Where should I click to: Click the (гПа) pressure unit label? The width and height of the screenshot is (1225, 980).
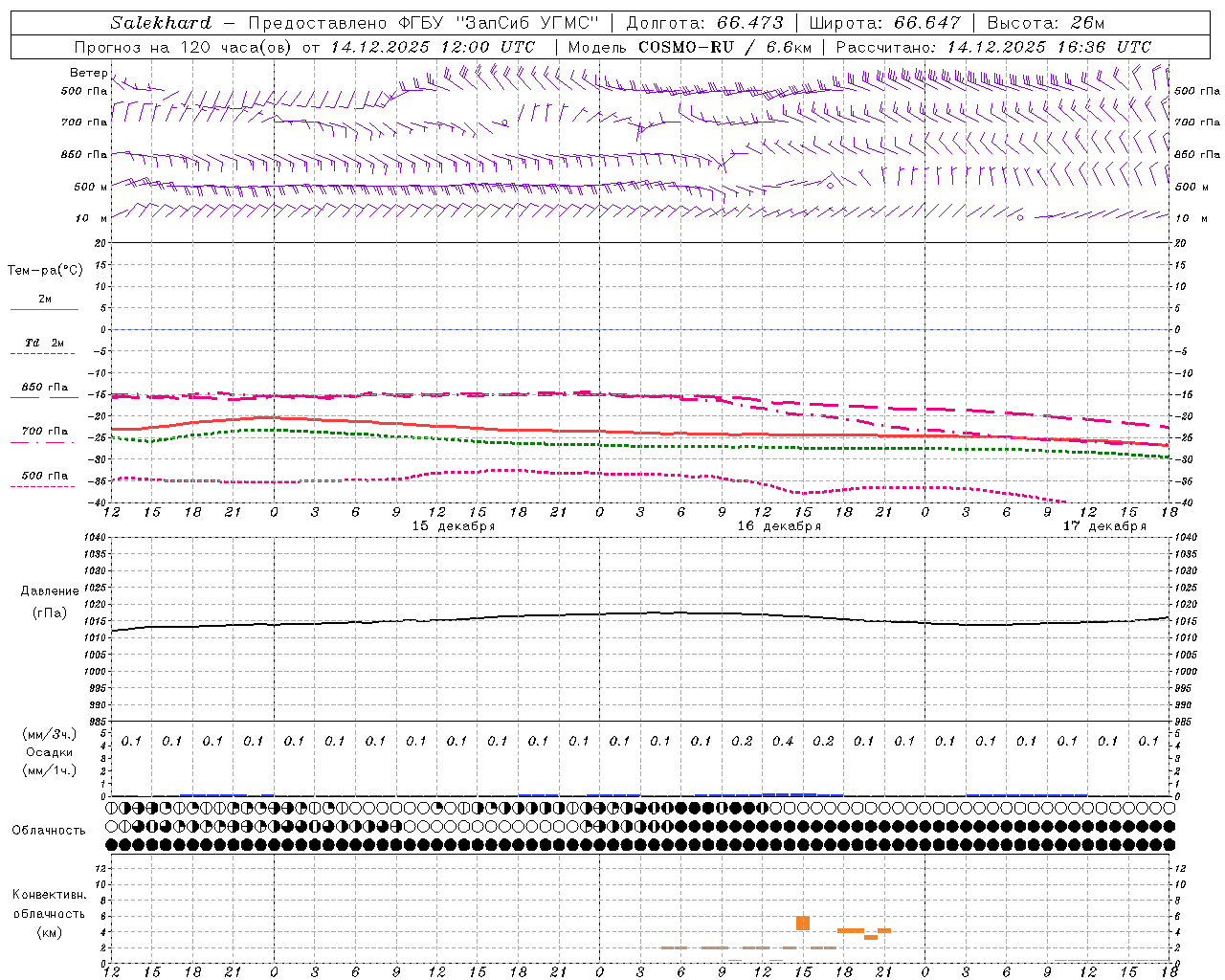tap(50, 613)
